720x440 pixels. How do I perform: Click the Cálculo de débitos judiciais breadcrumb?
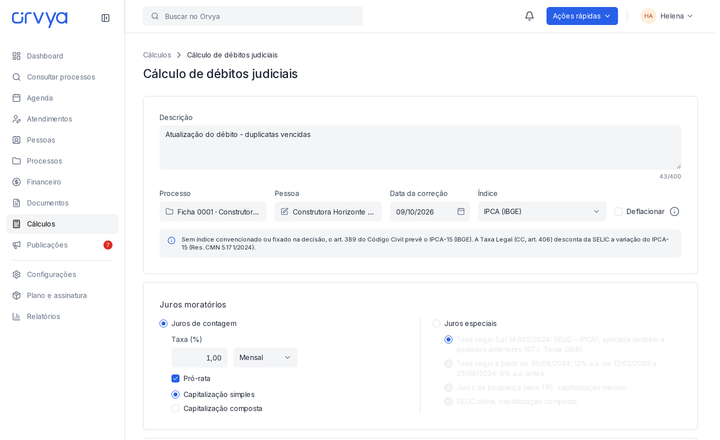(x=232, y=55)
